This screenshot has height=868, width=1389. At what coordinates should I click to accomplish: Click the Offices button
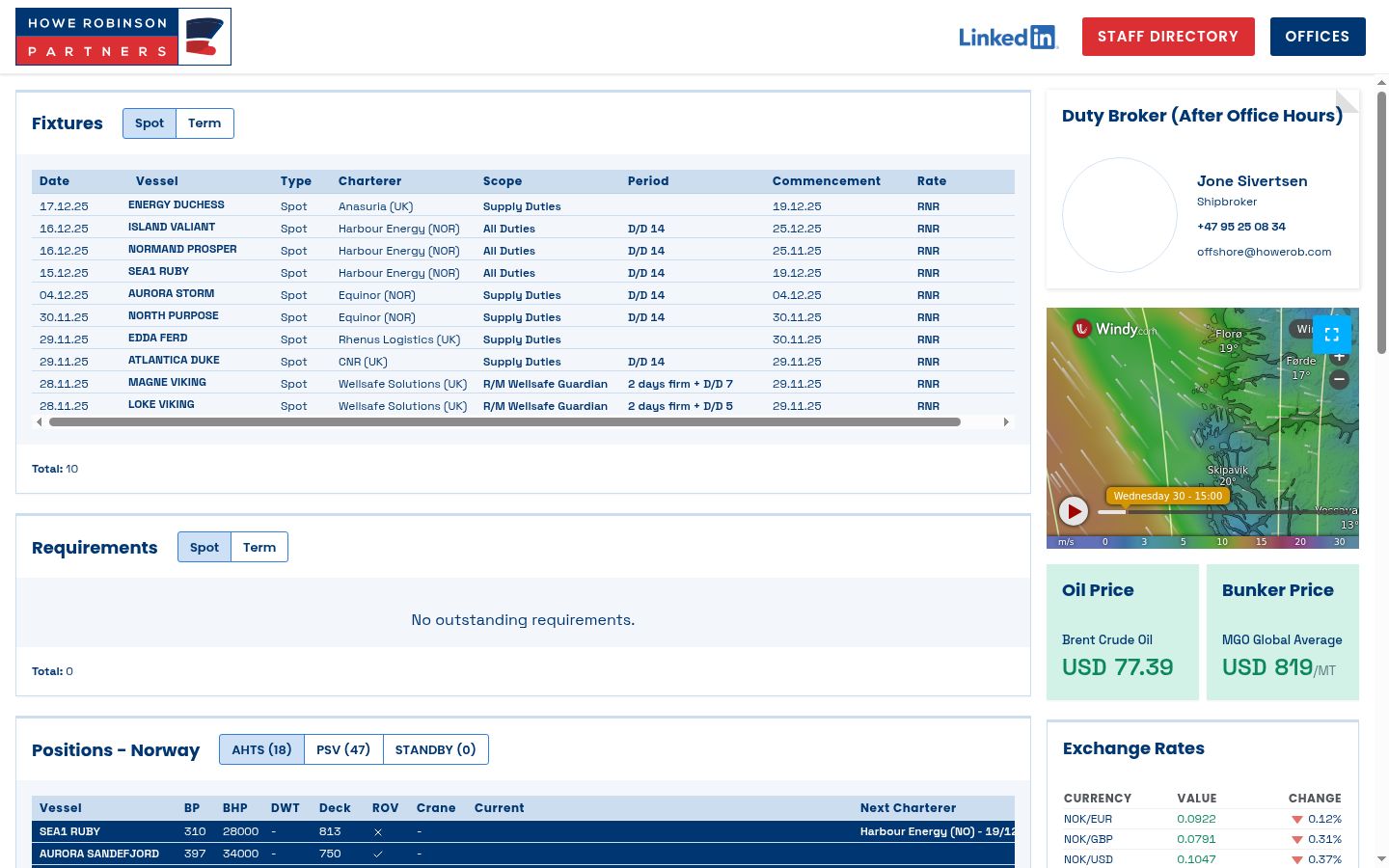tap(1318, 37)
